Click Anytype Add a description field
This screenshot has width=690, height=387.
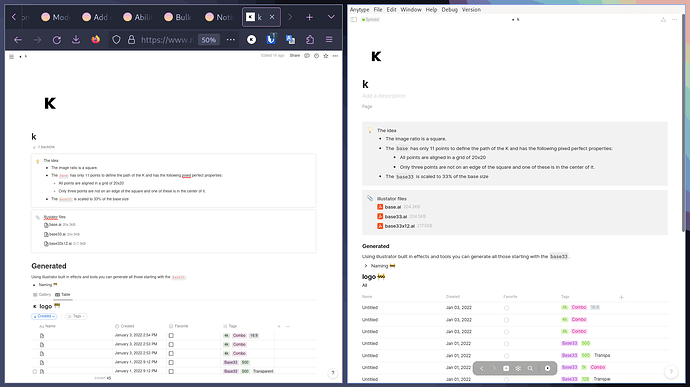(x=384, y=96)
